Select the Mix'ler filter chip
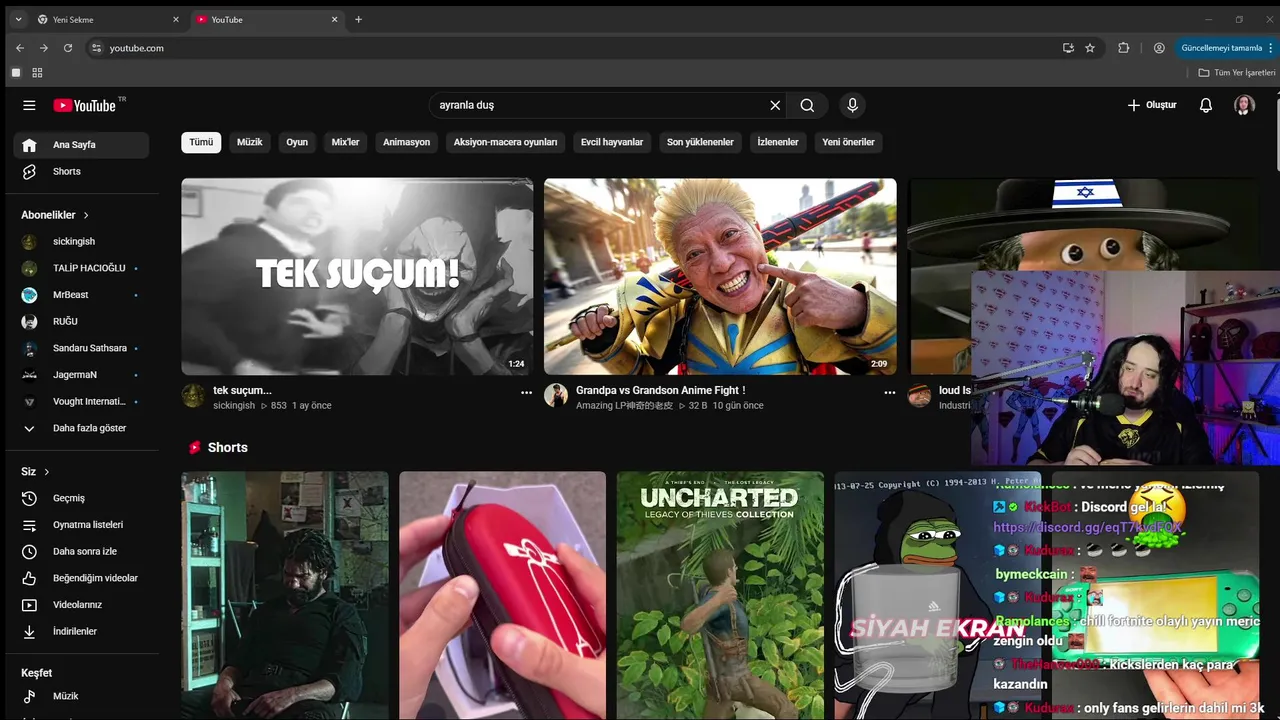Image resolution: width=1280 pixels, height=720 pixels. coord(345,142)
